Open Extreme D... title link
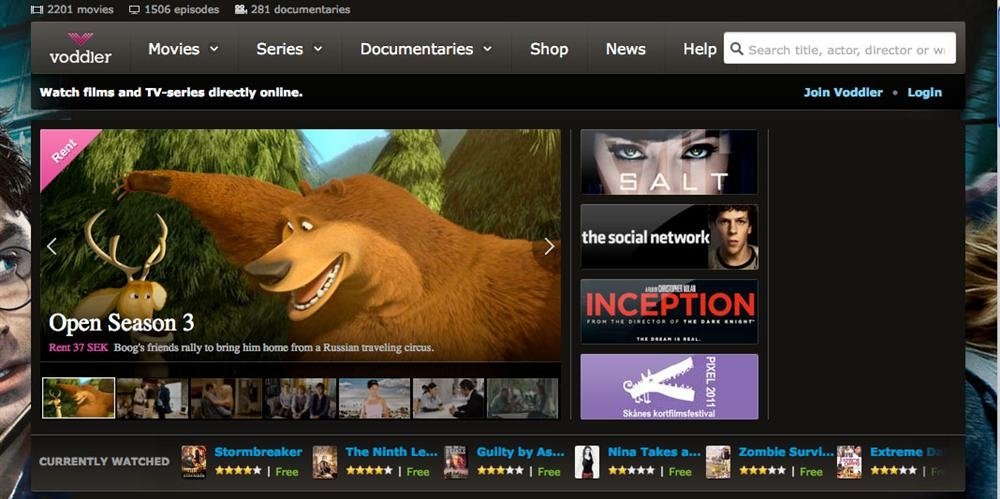Image resolution: width=1000 pixels, height=499 pixels. 906,452
